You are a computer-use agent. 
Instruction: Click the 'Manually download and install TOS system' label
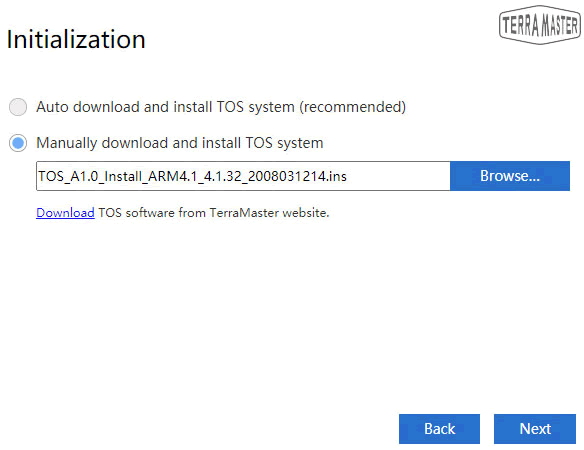click(x=180, y=143)
